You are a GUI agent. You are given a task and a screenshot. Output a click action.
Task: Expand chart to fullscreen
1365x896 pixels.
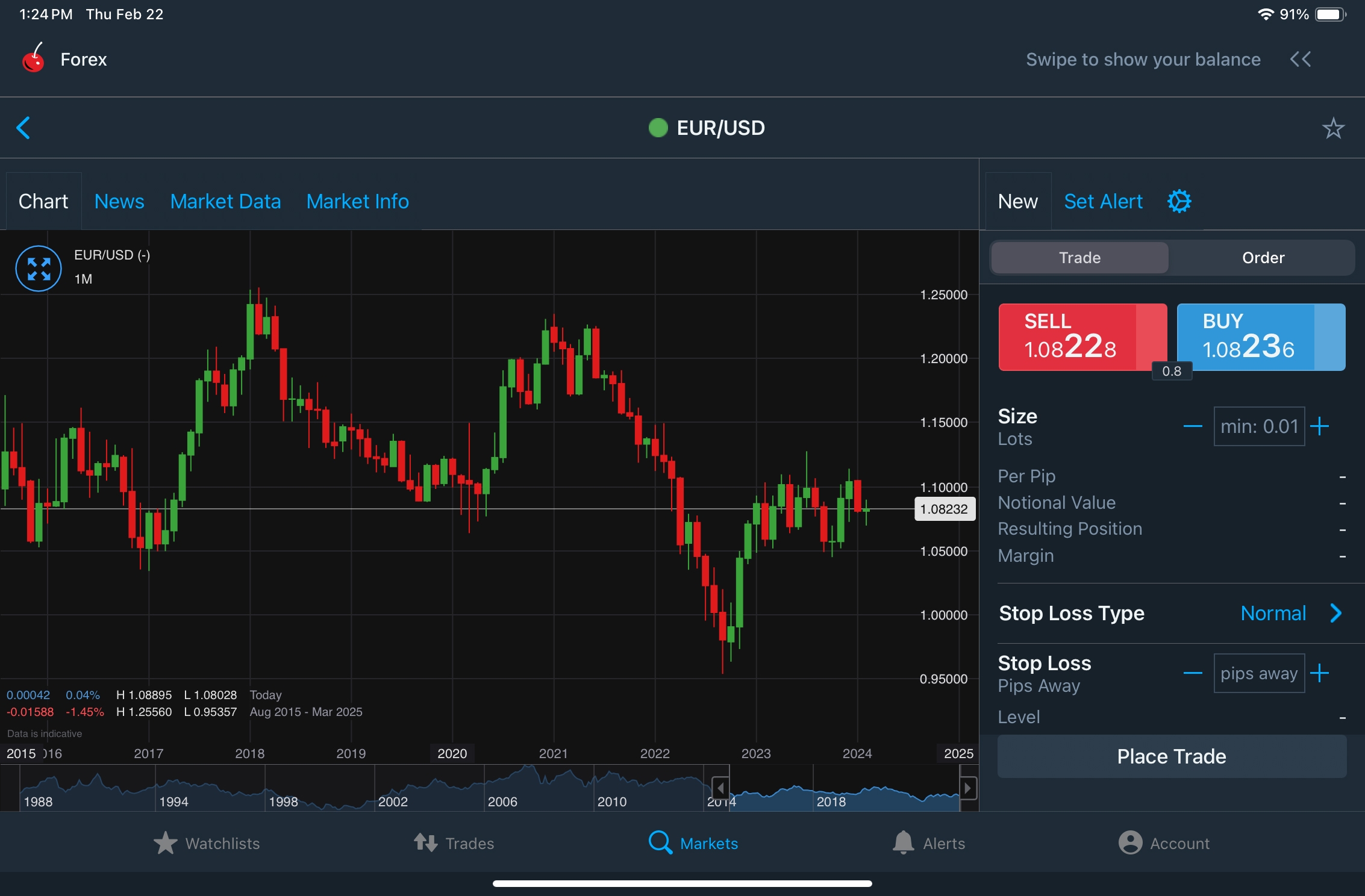click(x=39, y=269)
